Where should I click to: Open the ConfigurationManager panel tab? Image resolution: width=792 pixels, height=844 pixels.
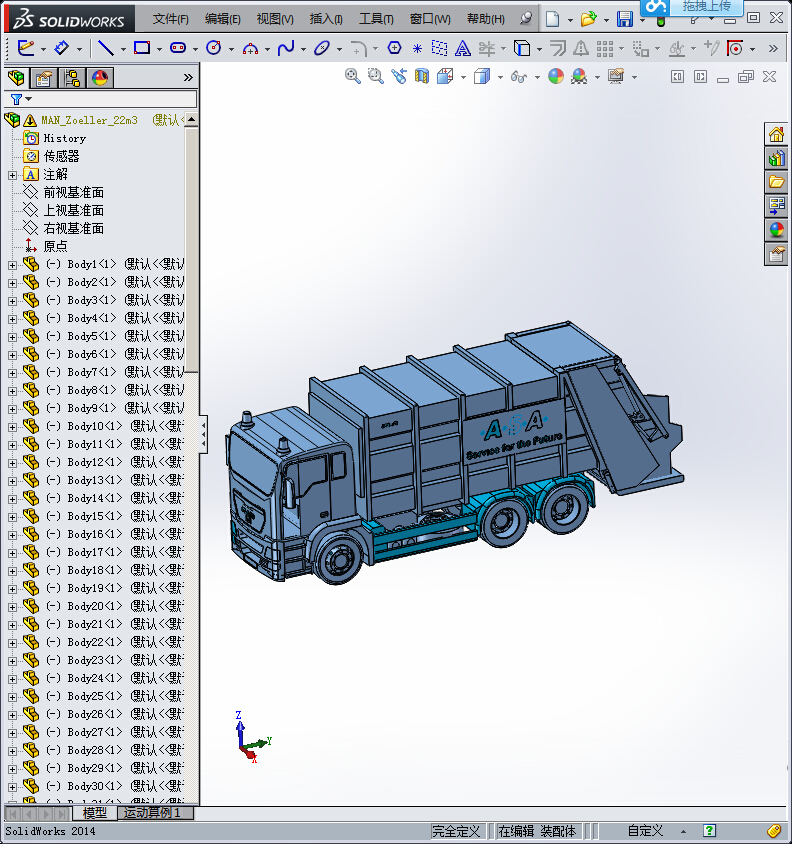pos(71,78)
